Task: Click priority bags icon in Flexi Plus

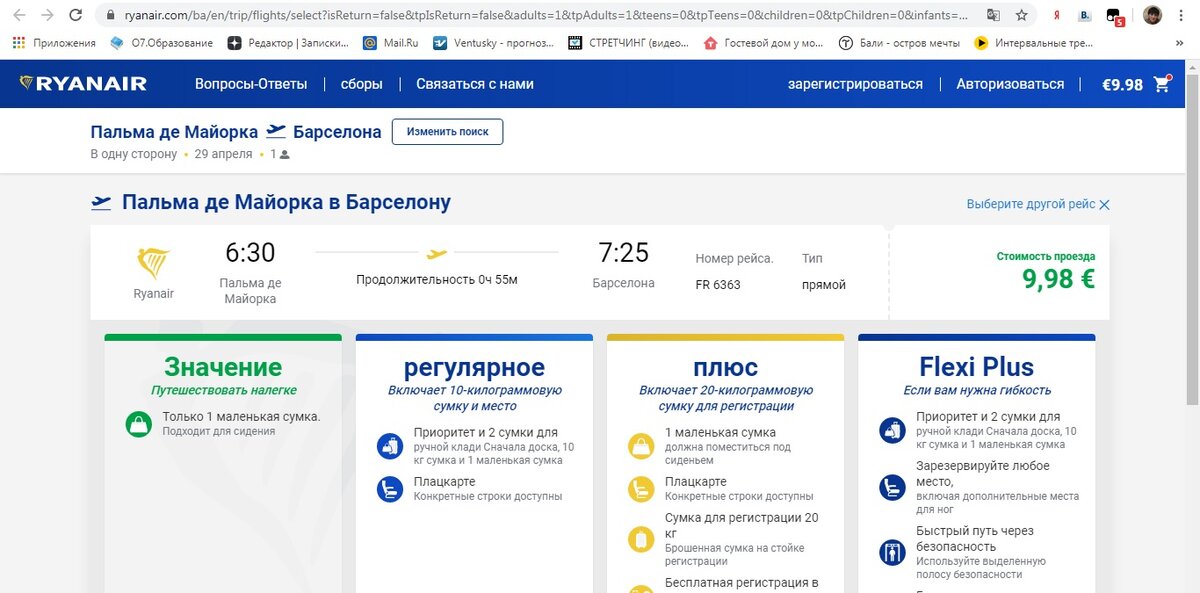Action: coord(892,431)
